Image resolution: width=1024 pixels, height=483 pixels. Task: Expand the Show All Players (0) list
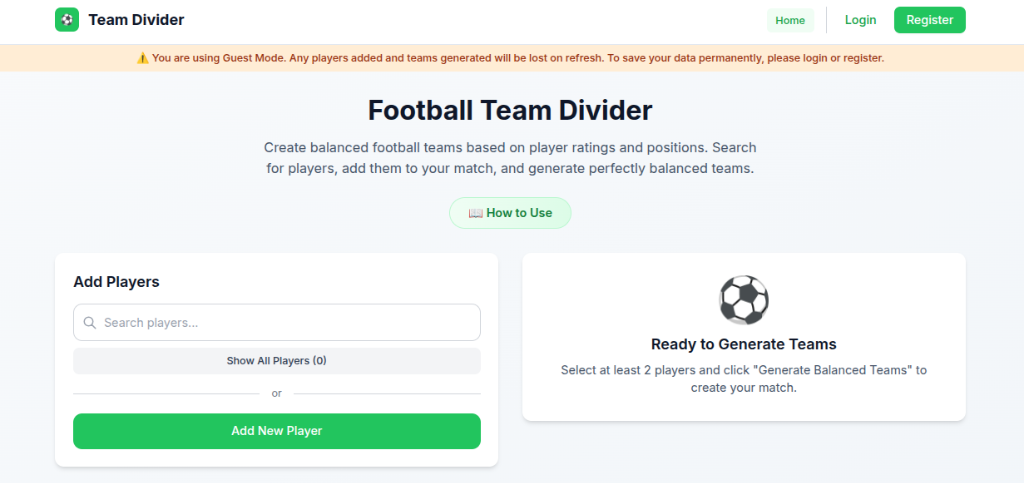[276, 361]
